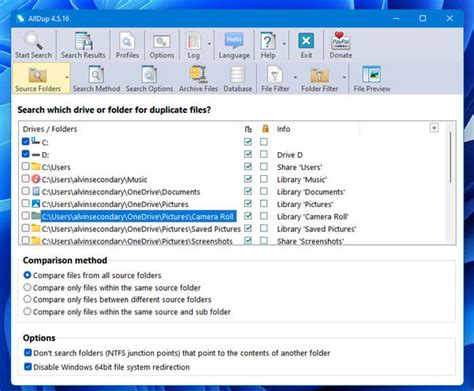
Task: Check the OneDrive\Documents folder checkbox
Action: click(x=25, y=191)
